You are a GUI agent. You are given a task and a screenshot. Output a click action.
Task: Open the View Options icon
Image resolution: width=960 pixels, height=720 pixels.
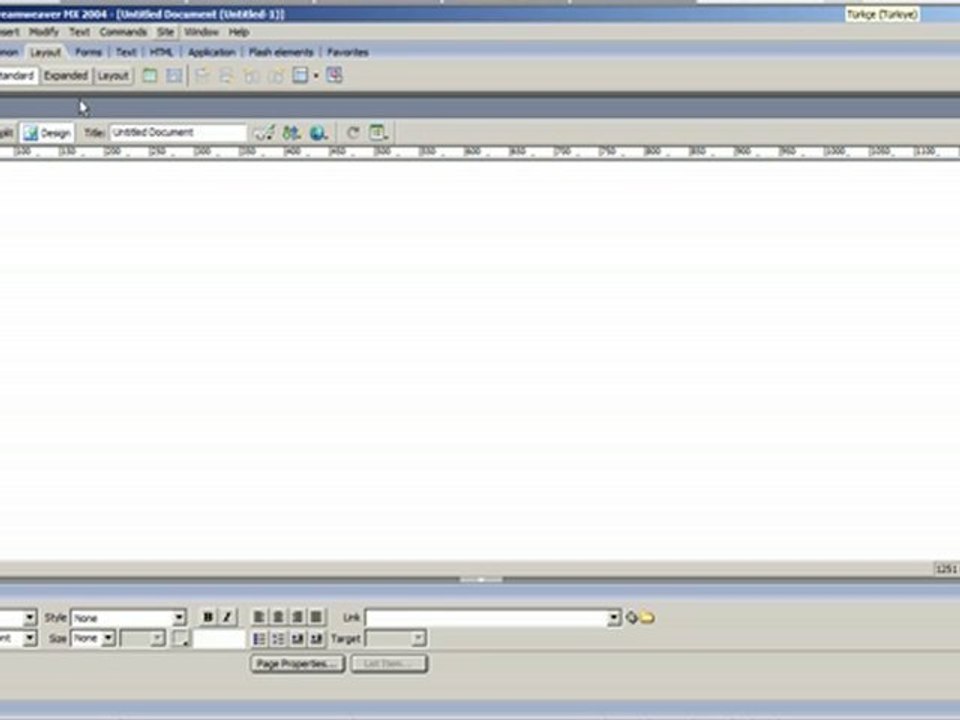378,132
